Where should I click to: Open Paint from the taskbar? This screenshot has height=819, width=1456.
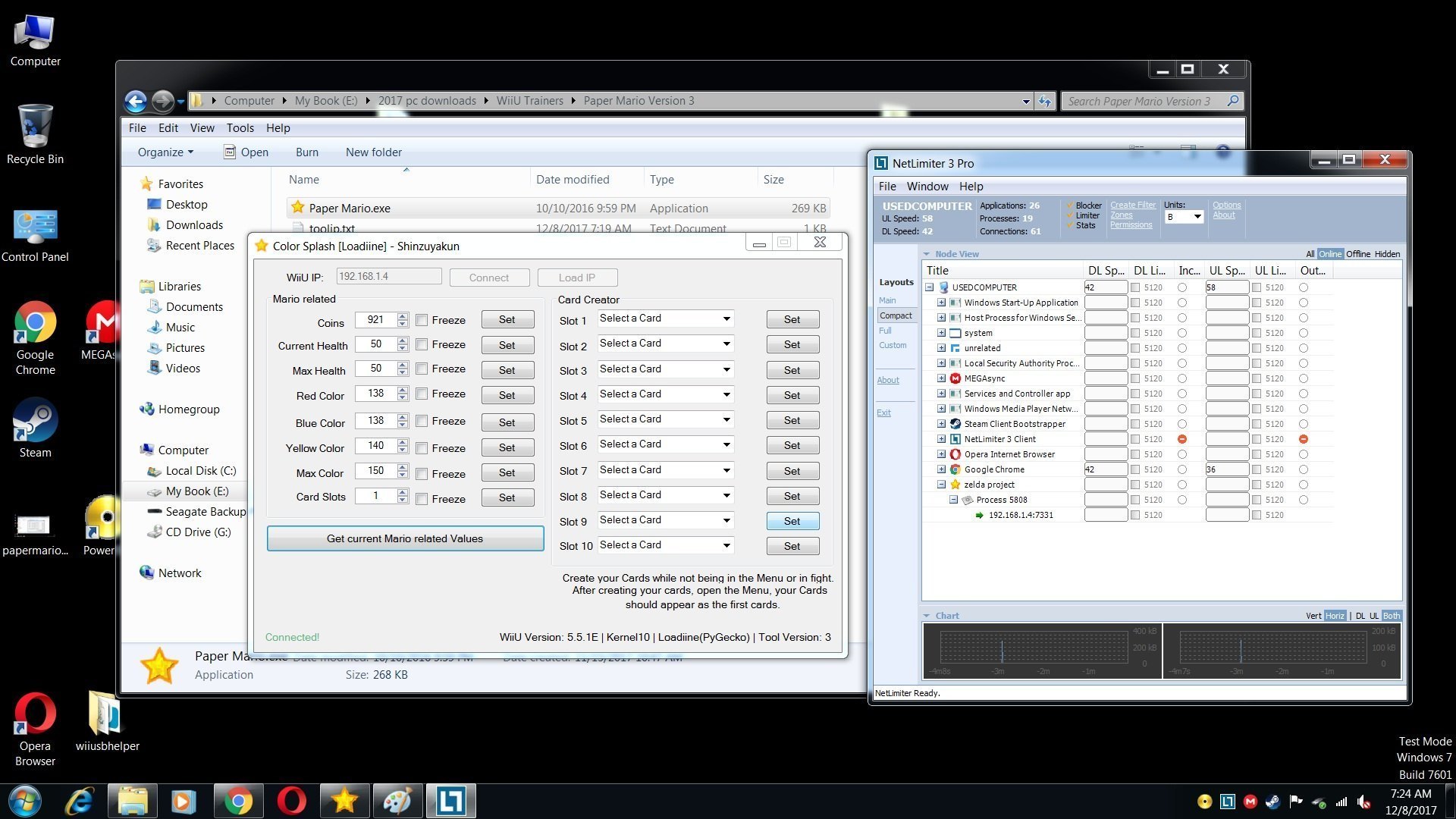click(397, 801)
